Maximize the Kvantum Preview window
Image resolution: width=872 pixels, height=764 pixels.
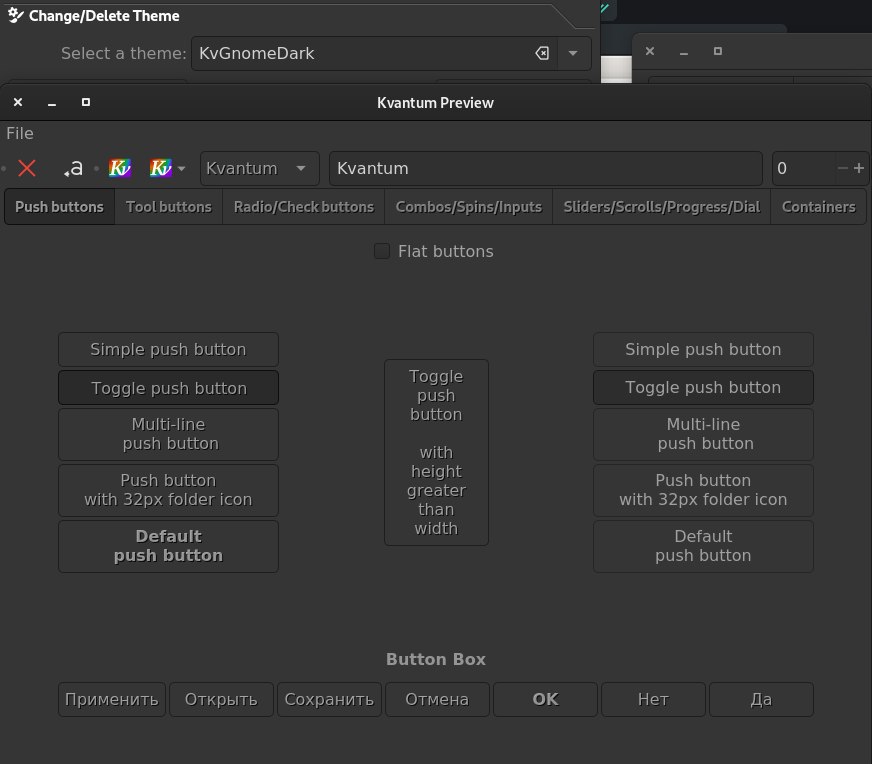(x=86, y=102)
